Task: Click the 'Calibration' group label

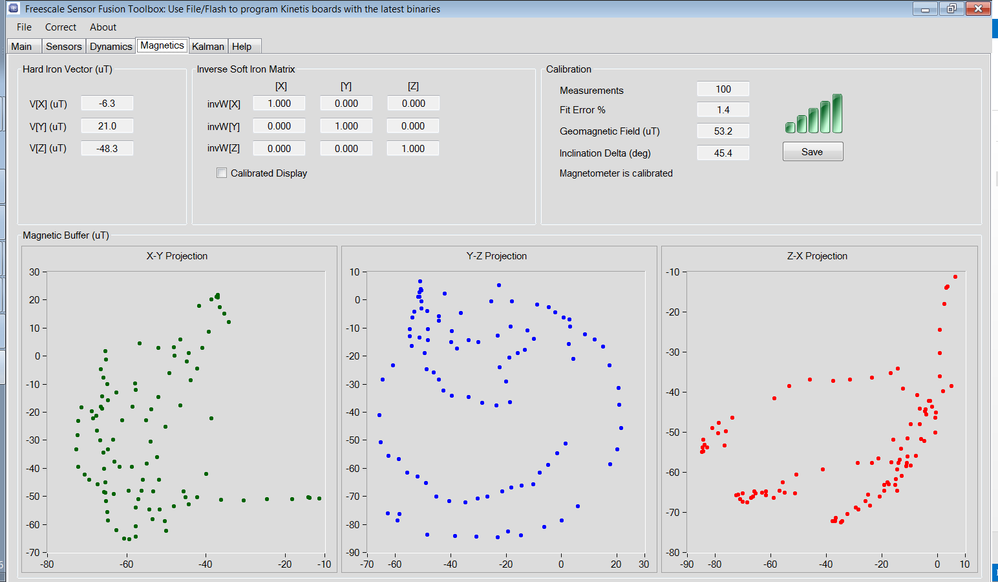Action: click(x=568, y=69)
